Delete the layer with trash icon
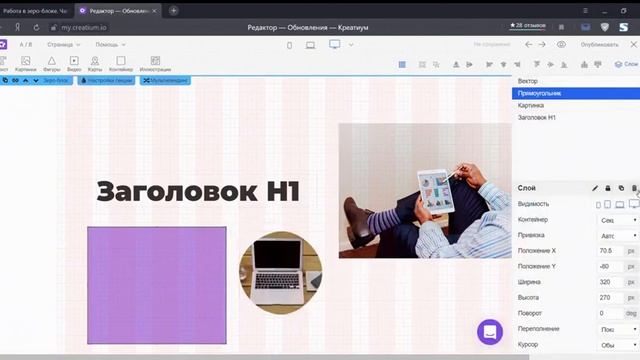Image resolution: width=640 pixels, height=360 pixels. pos(634,188)
